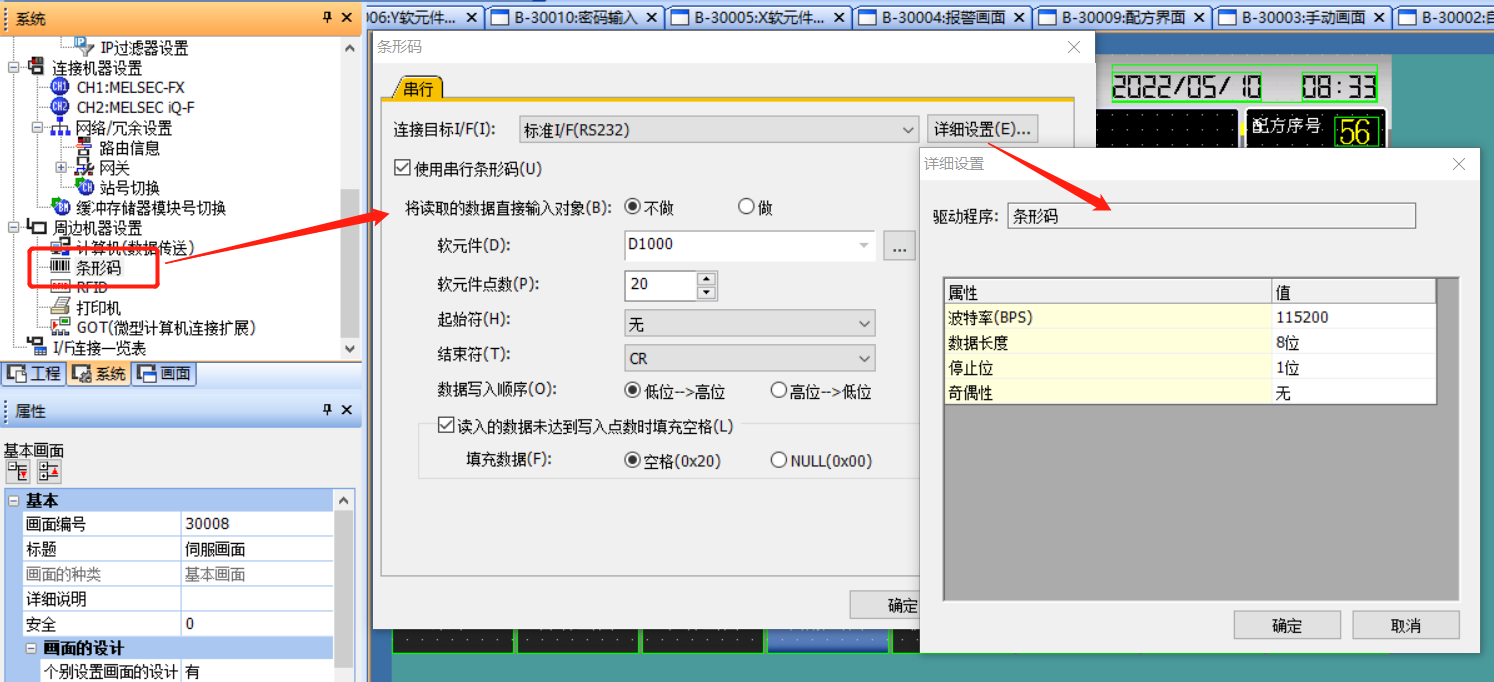1494x682 pixels.
Task: Uncheck the 使用串行条形码 checkbox
Action: tap(403, 169)
